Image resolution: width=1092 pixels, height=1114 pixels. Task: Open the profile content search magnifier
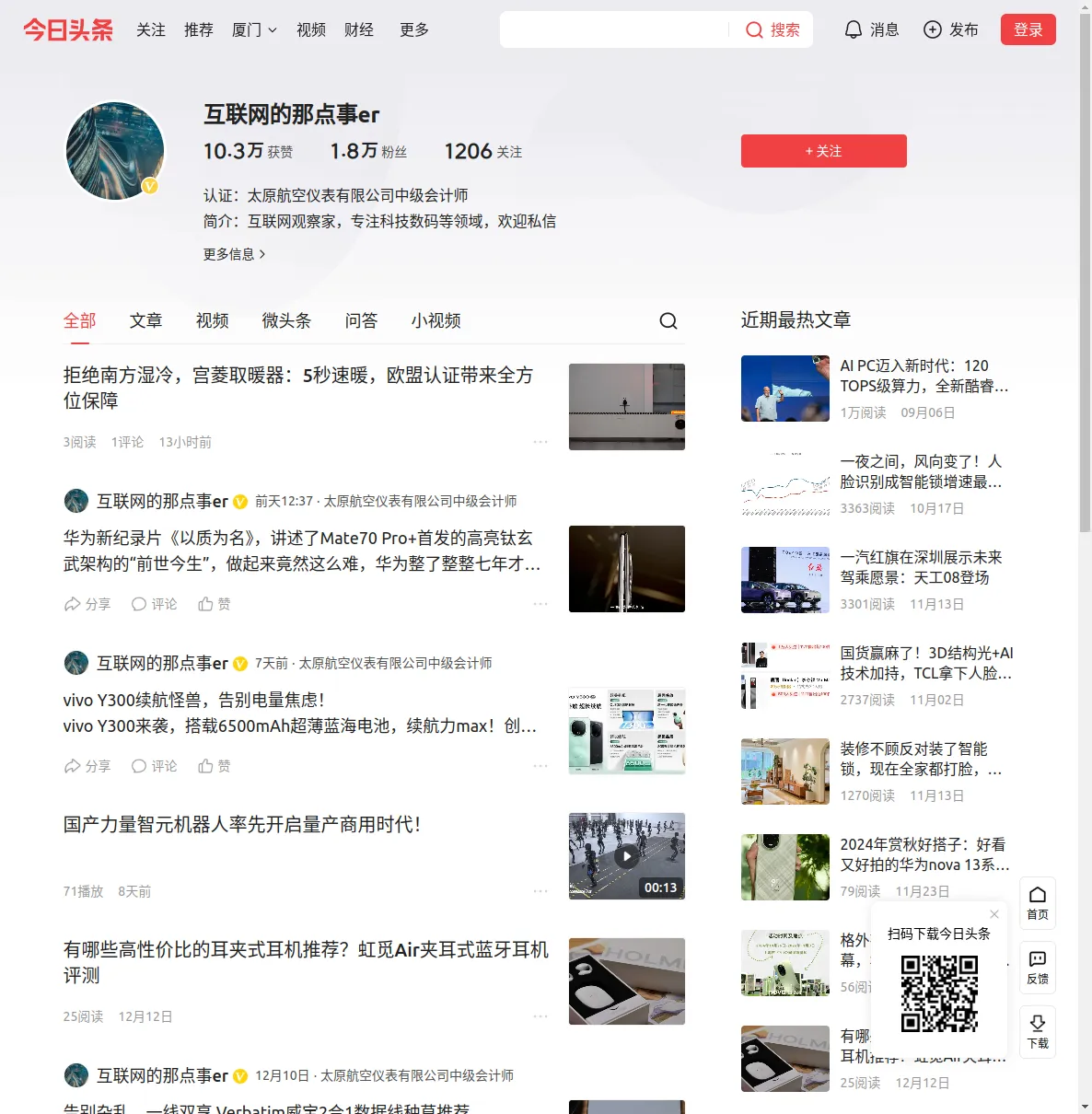(668, 320)
